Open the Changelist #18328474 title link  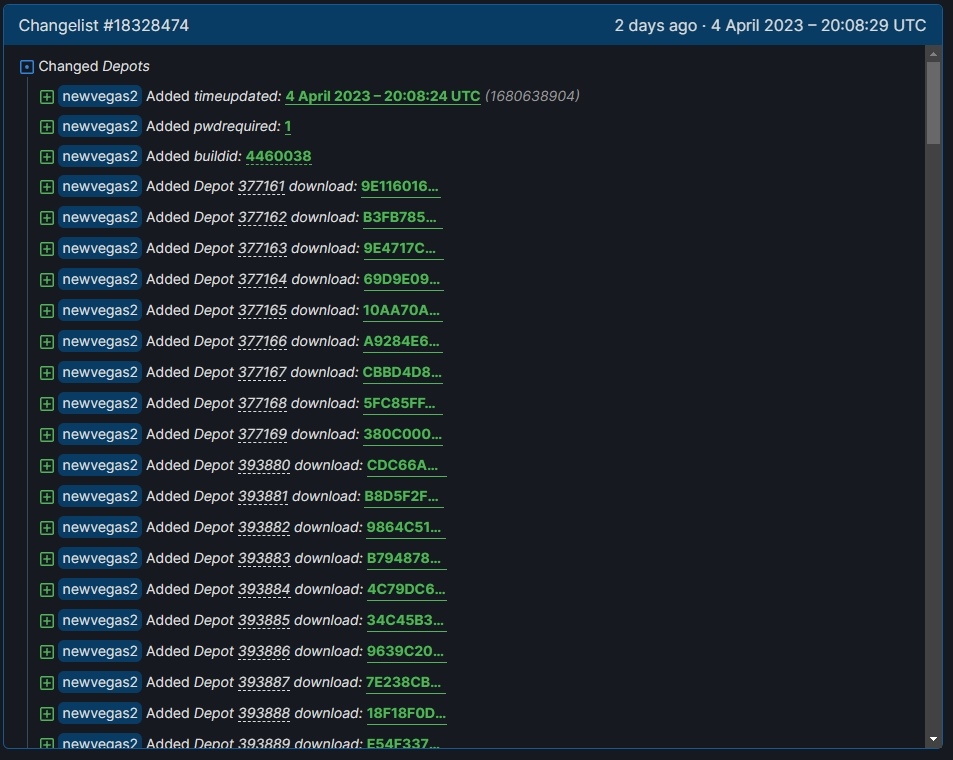103,26
